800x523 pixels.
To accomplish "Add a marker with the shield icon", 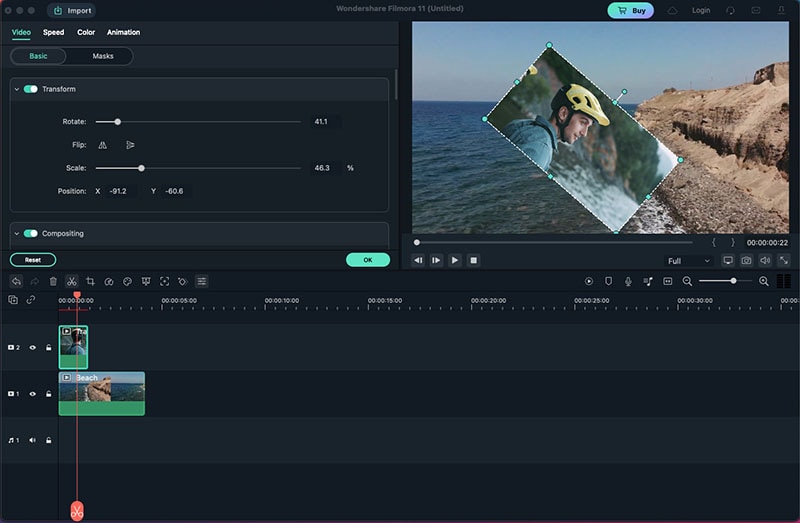I will [608, 281].
